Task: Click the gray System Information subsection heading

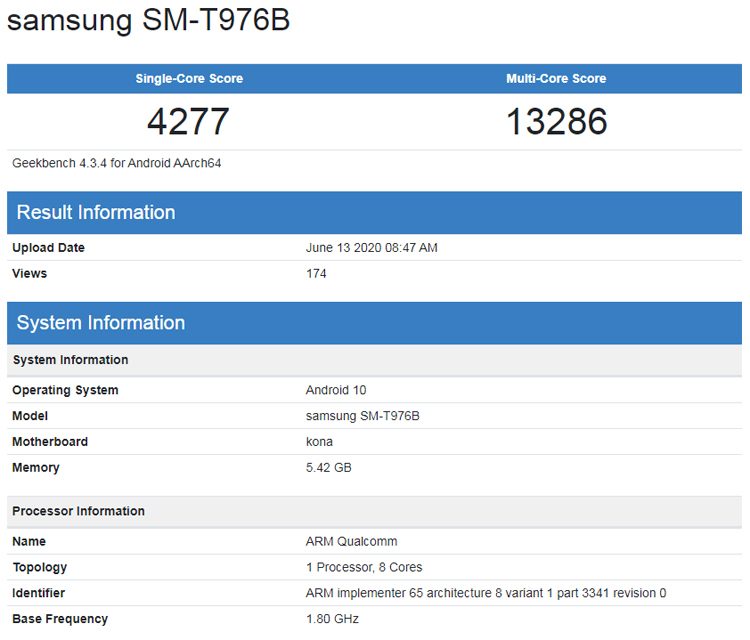Action: click(x=70, y=360)
